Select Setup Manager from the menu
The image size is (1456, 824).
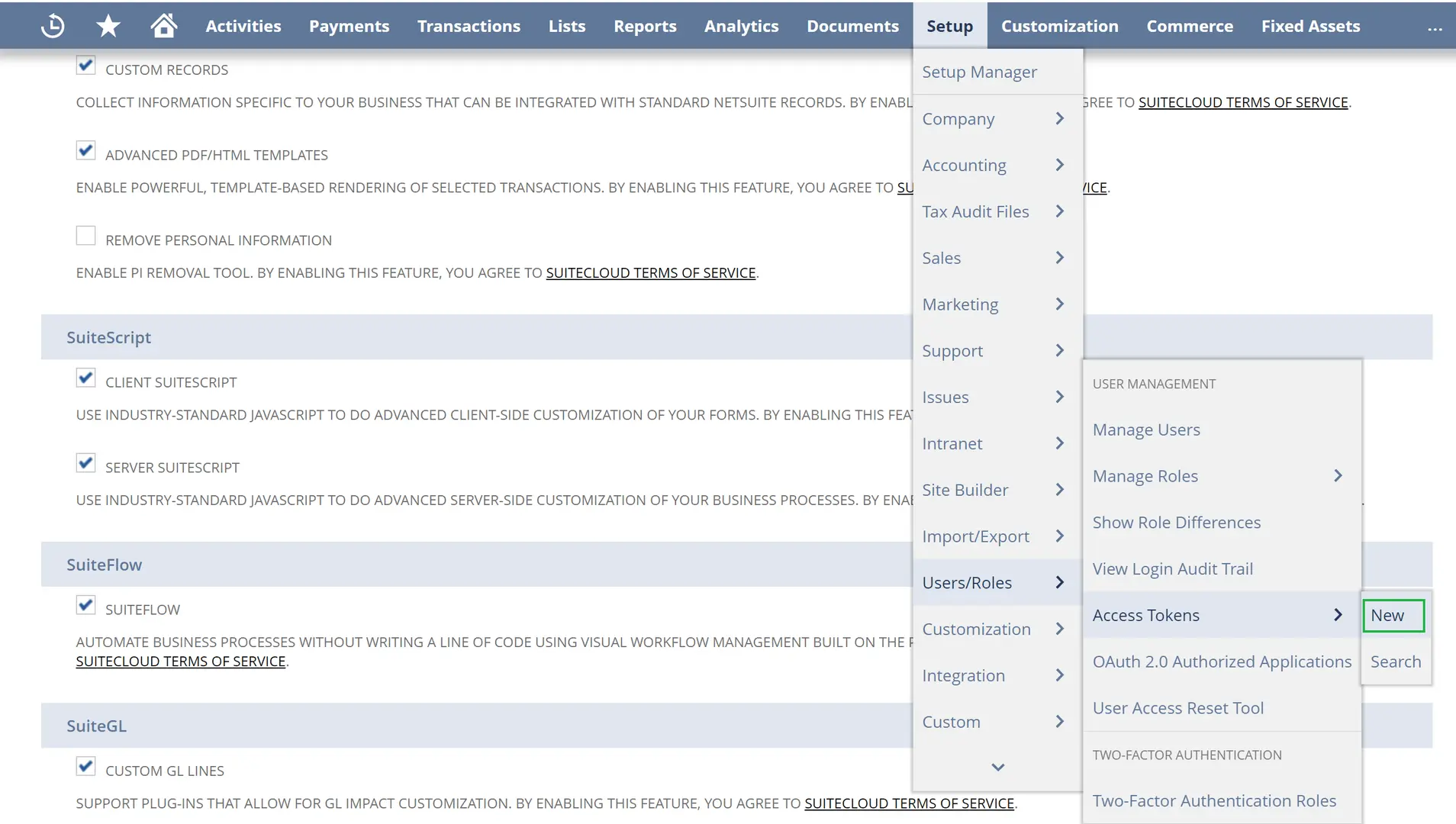997,72
